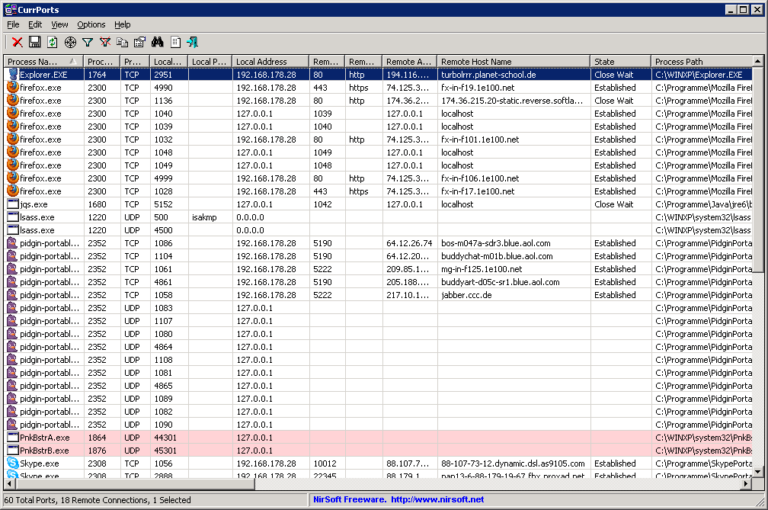768x510 pixels.
Task: Select row with host buddyart-d05c-sr1.blue.aol.com
Action: (378, 282)
